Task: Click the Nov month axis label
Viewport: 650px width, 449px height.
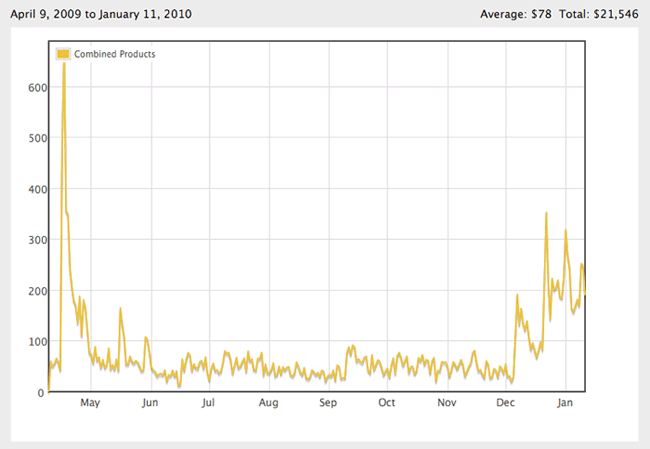Action: (447, 403)
